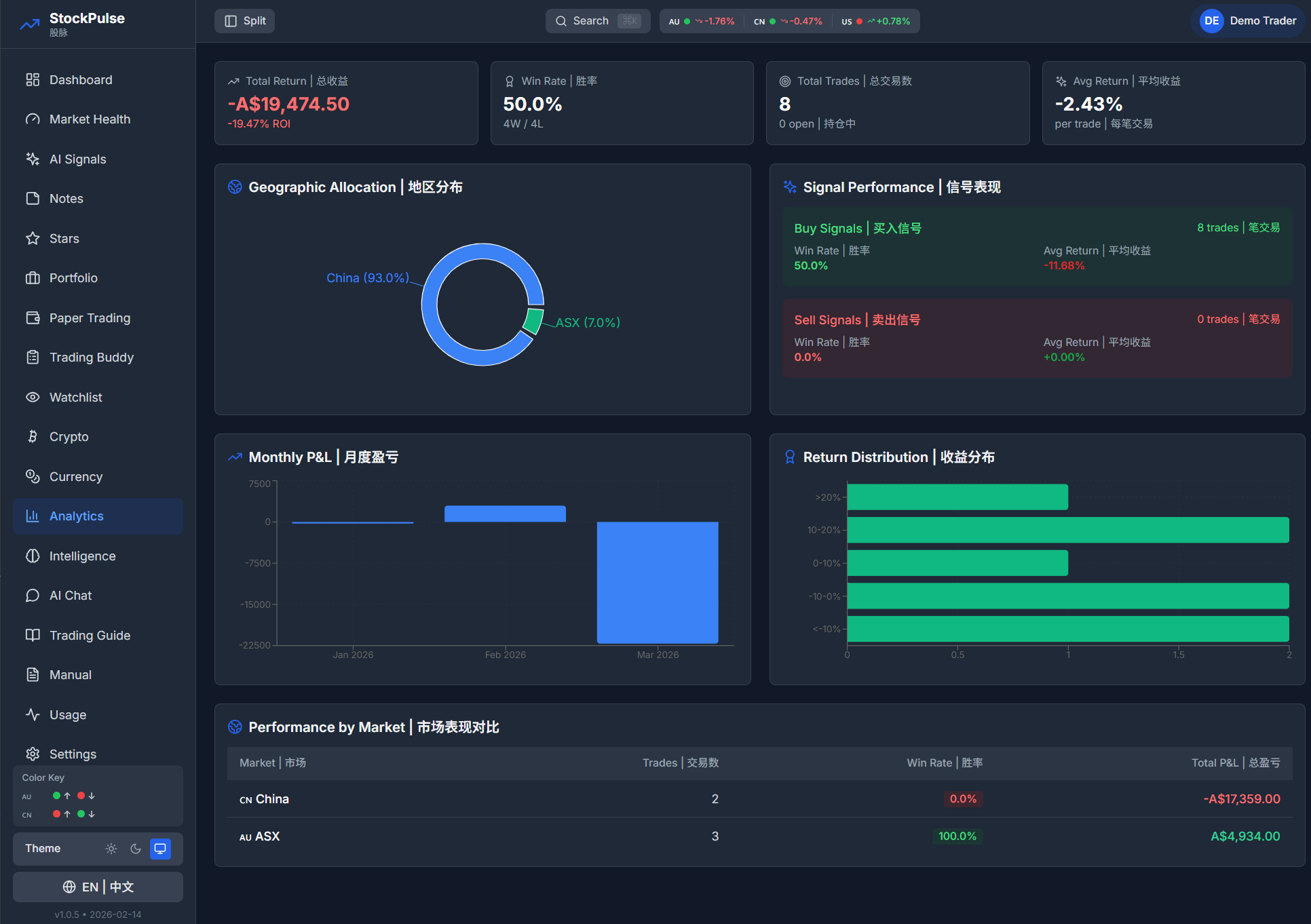Open the Market Health gauge icon
The height and width of the screenshot is (924, 1311).
click(33, 119)
